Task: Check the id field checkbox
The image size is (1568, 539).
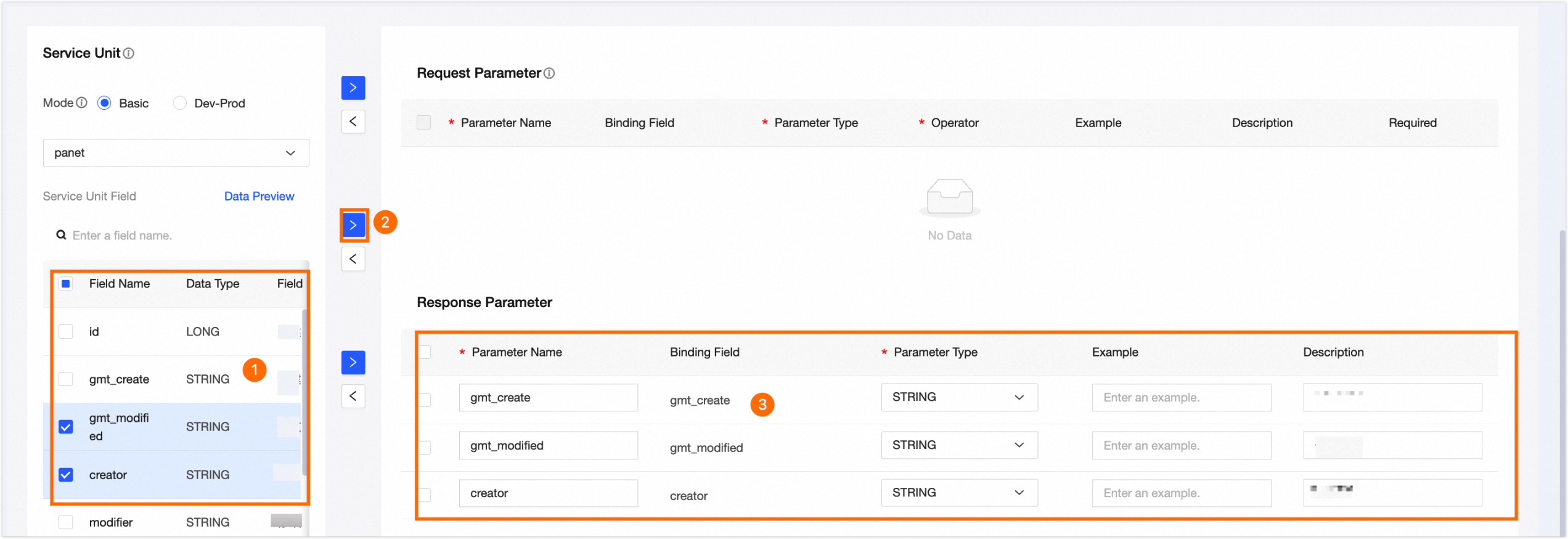Action: tap(65, 331)
